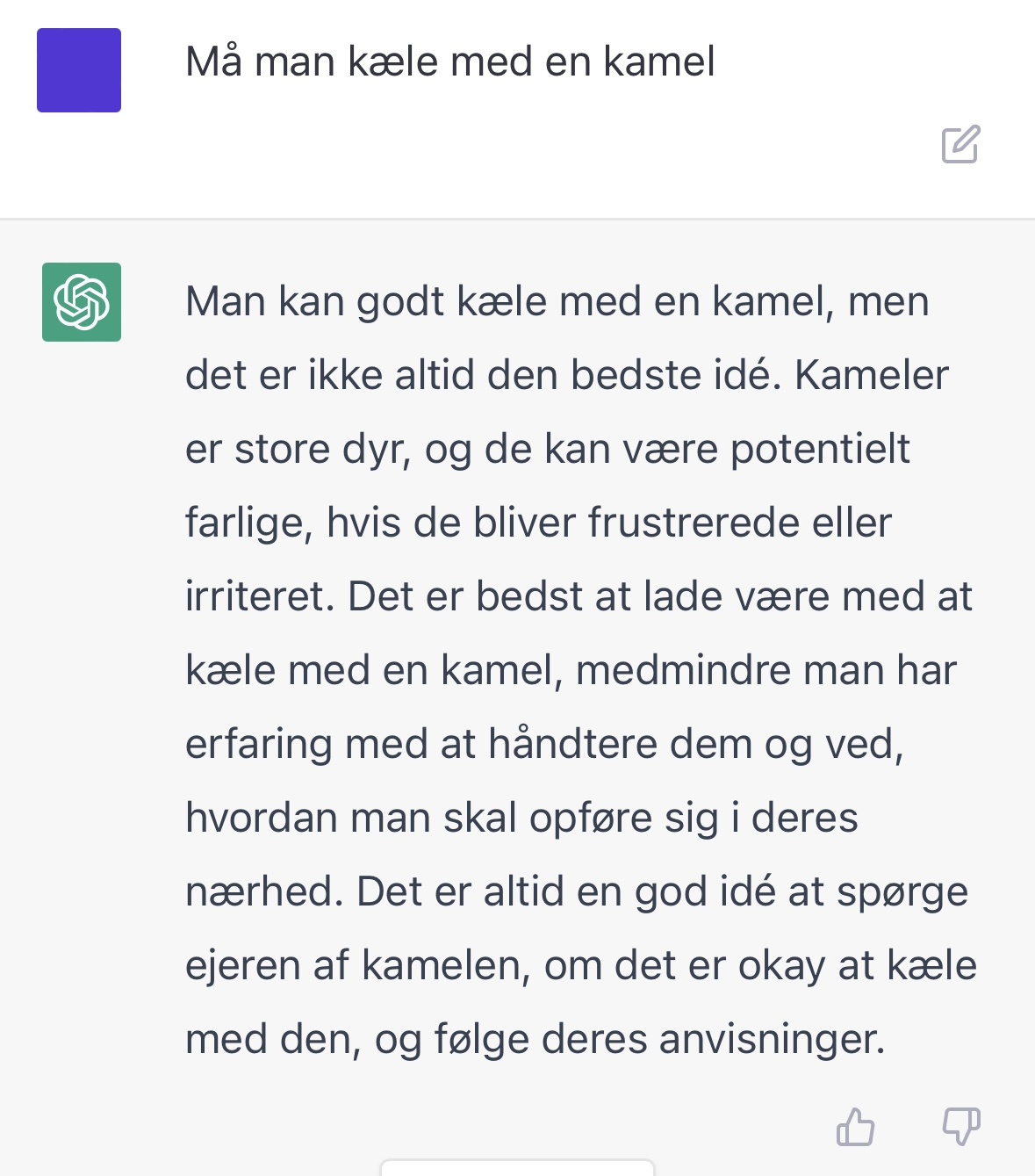Click the purple user avatar square
The width and height of the screenshot is (1035, 1176).
pyautogui.click(x=78, y=70)
